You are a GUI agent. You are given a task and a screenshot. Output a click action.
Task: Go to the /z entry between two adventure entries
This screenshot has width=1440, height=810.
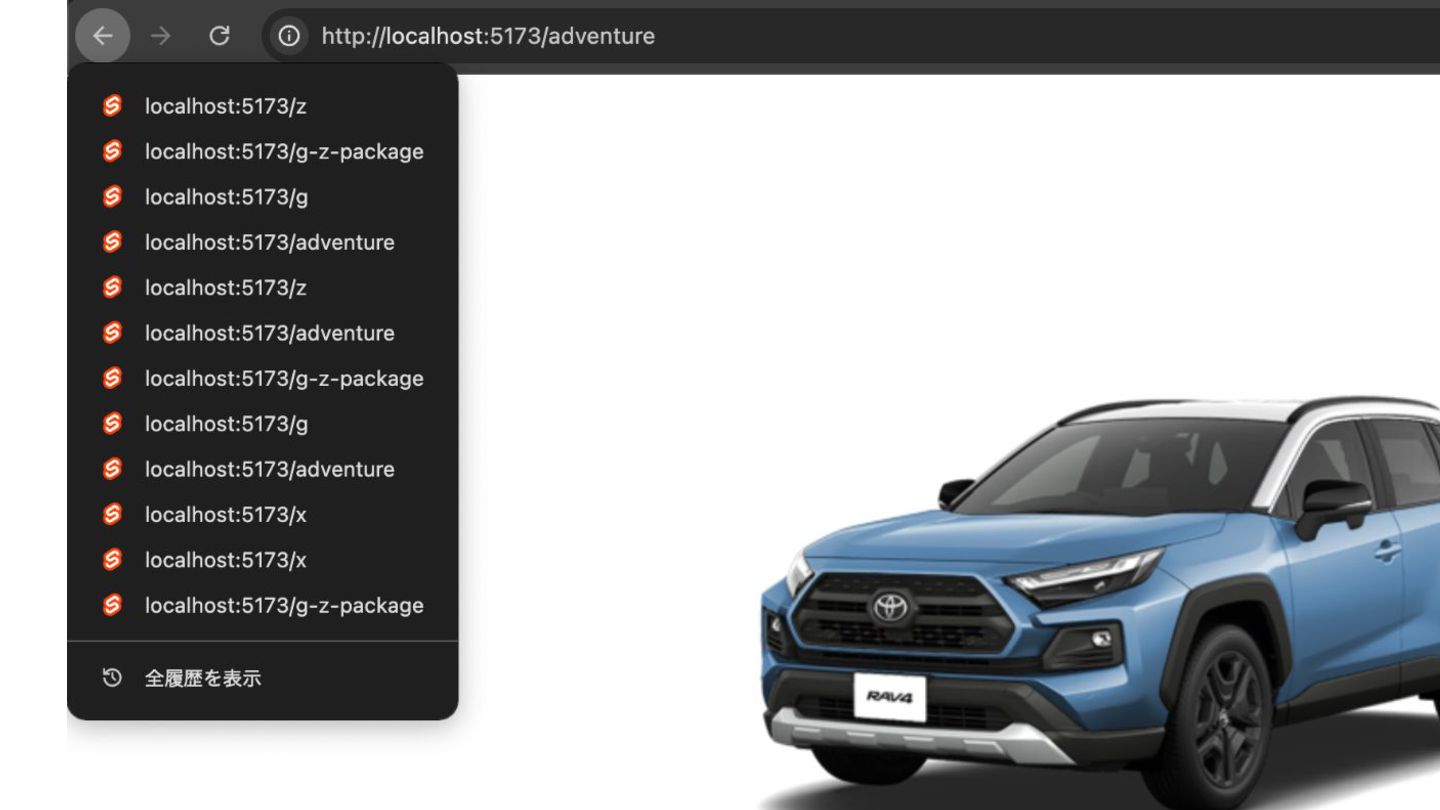tap(262, 287)
